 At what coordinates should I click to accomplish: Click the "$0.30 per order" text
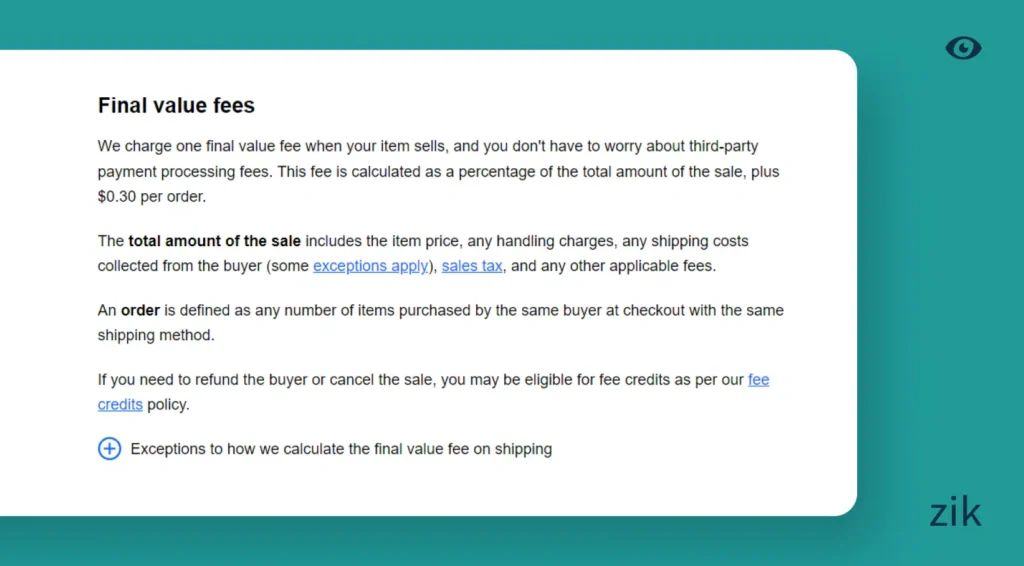[x=151, y=197]
